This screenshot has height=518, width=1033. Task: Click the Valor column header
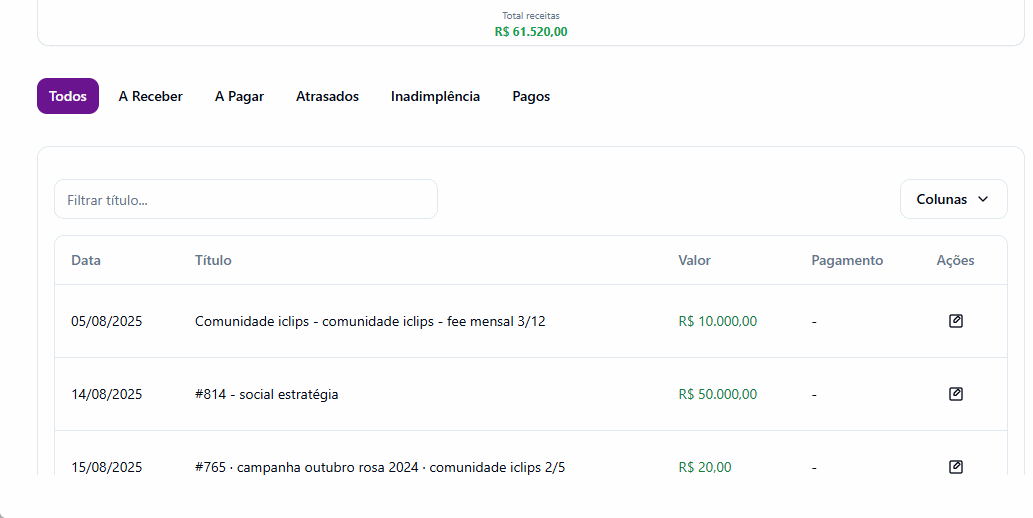[694, 260]
